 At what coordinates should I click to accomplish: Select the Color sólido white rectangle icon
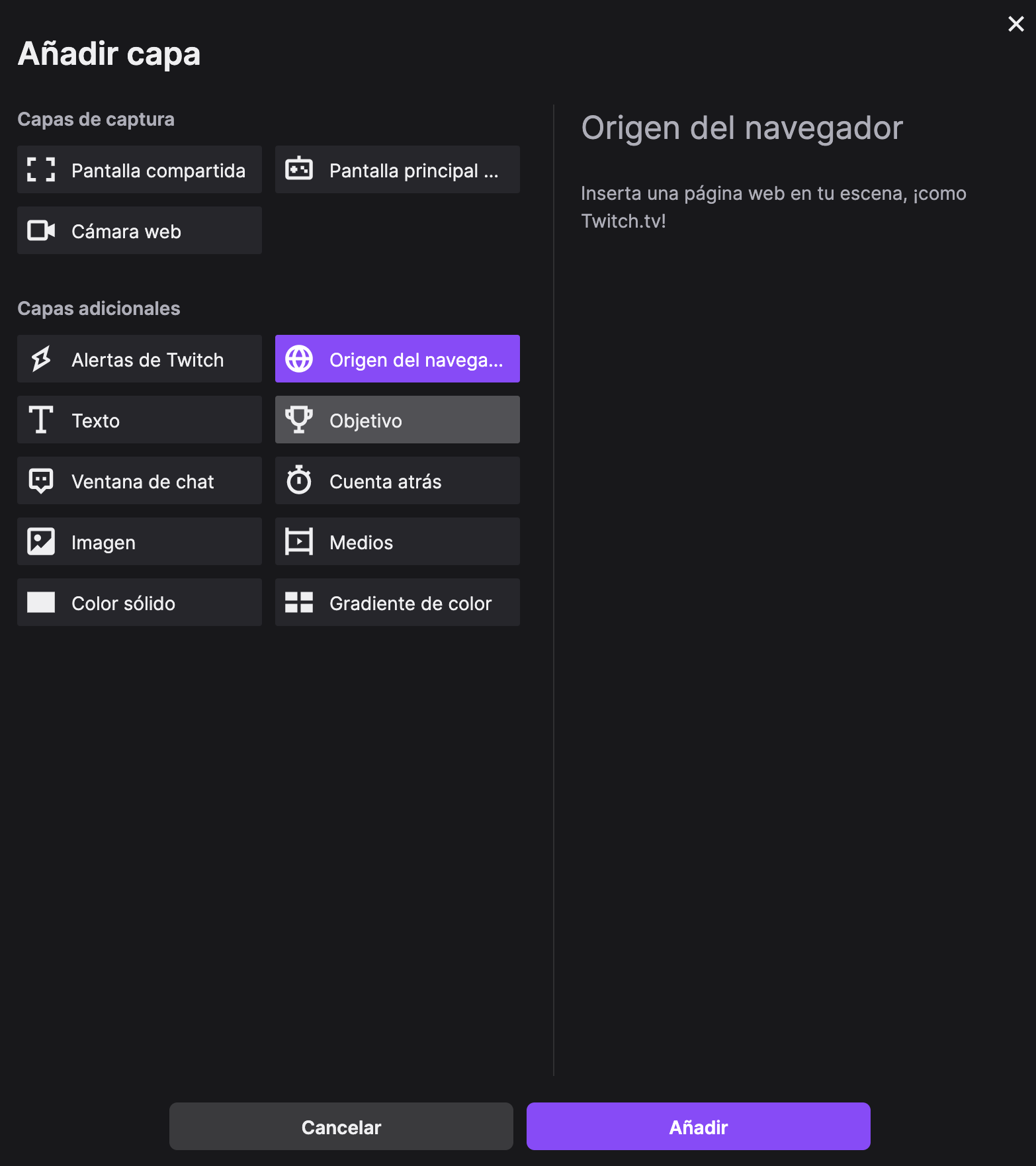click(41, 602)
